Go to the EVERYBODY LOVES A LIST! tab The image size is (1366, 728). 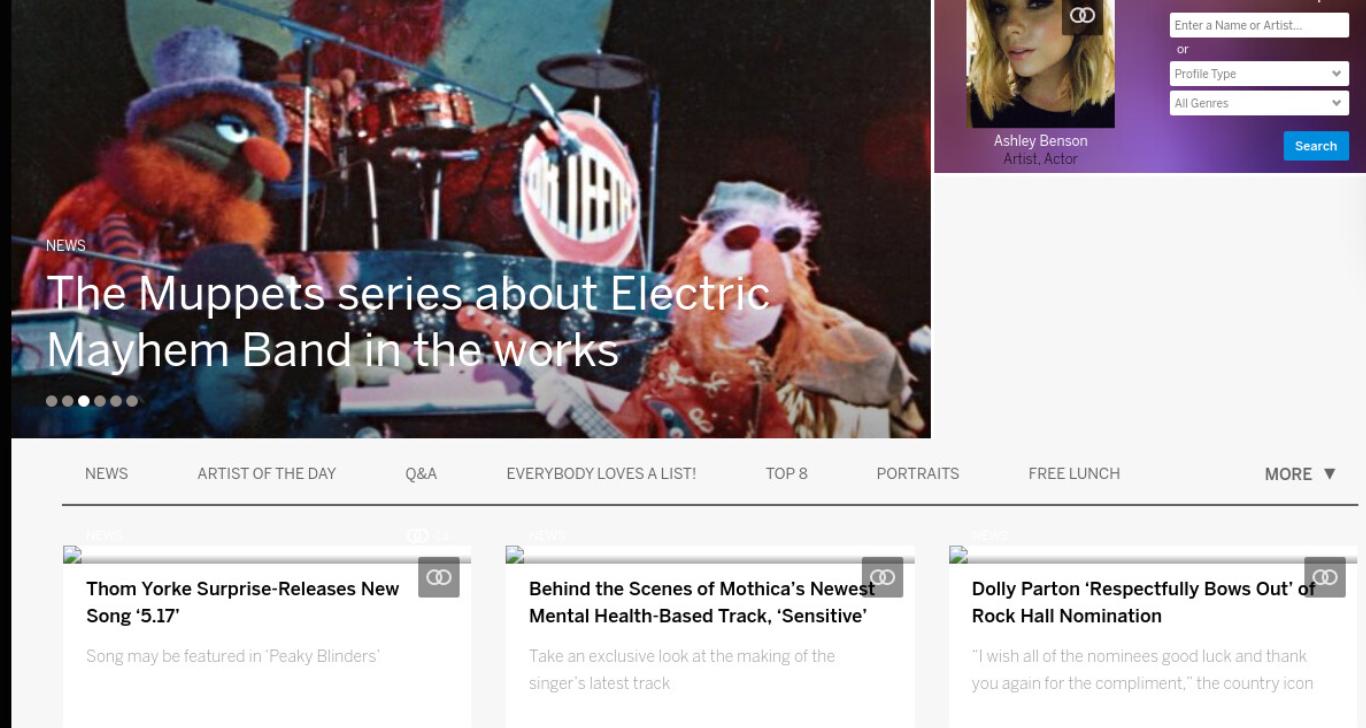tap(601, 474)
